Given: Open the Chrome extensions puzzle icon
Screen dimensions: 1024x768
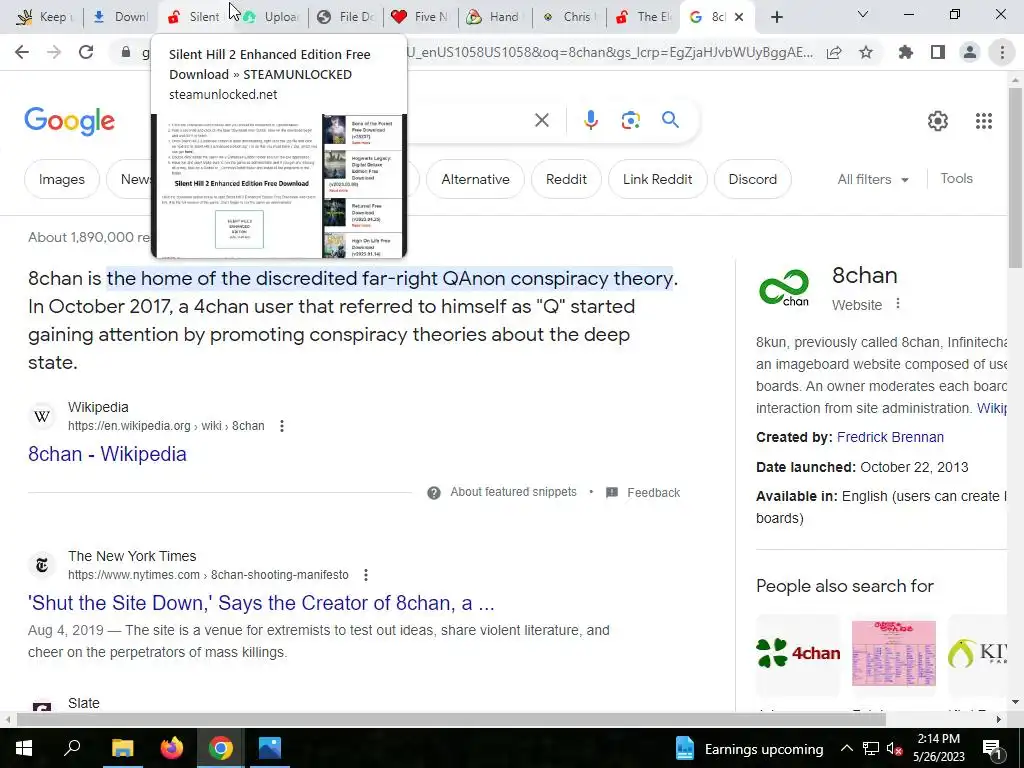Looking at the screenshot, I should 906,52.
